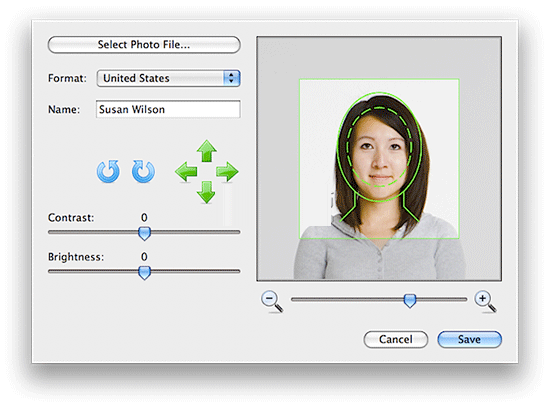Move the photo right with the green arrow
This screenshot has width=550, height=407.
click(x=227, y=172)
